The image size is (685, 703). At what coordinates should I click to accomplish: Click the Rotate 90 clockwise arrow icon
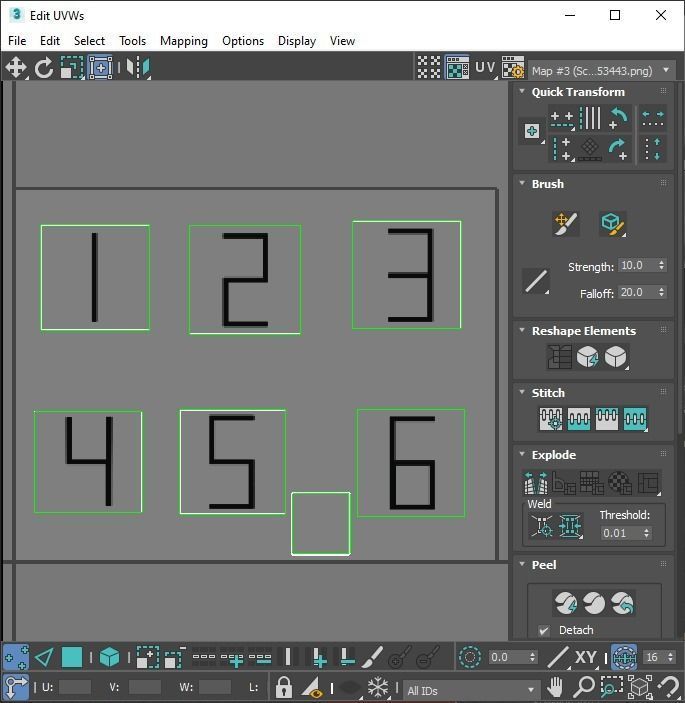(619, 149)
